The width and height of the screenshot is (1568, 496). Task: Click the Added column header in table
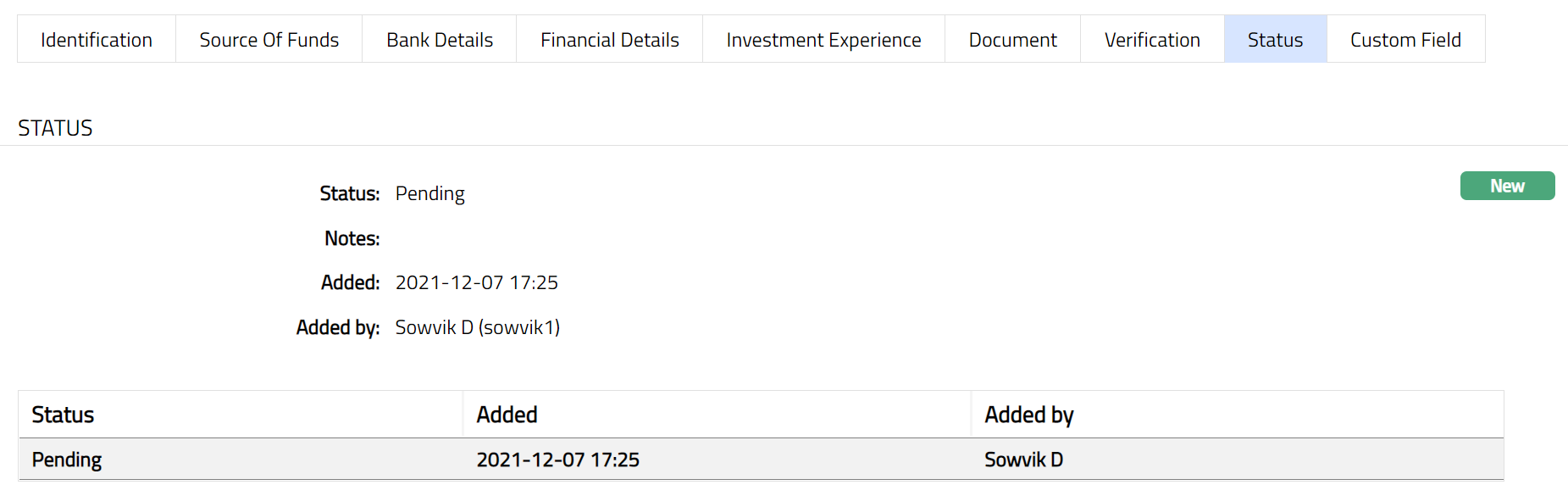click(507, 415)
